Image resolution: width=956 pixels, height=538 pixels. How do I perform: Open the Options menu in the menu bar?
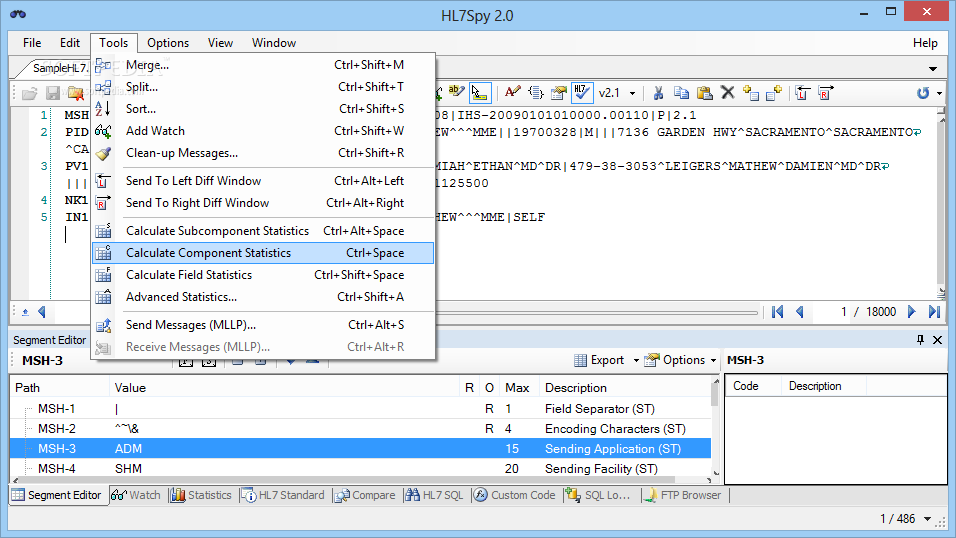(x=168, y=43)
